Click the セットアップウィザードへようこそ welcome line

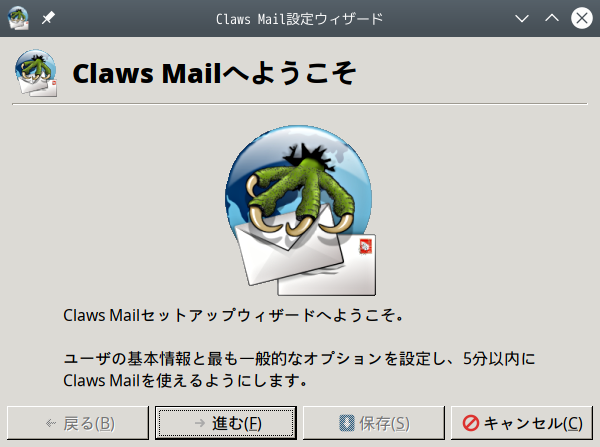(233, 315)
